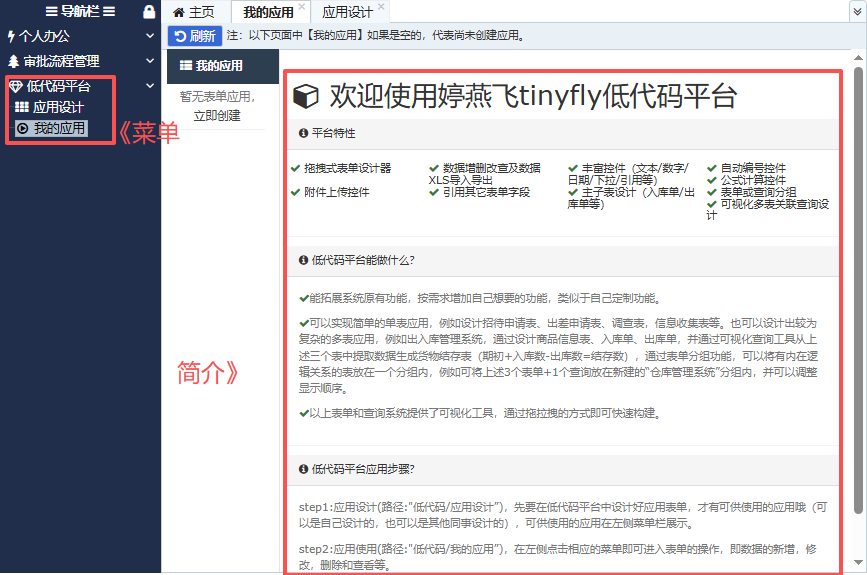Click the tree icon beside 审批流程管理
The image size is (867, 575).
[x=13, y=61]
